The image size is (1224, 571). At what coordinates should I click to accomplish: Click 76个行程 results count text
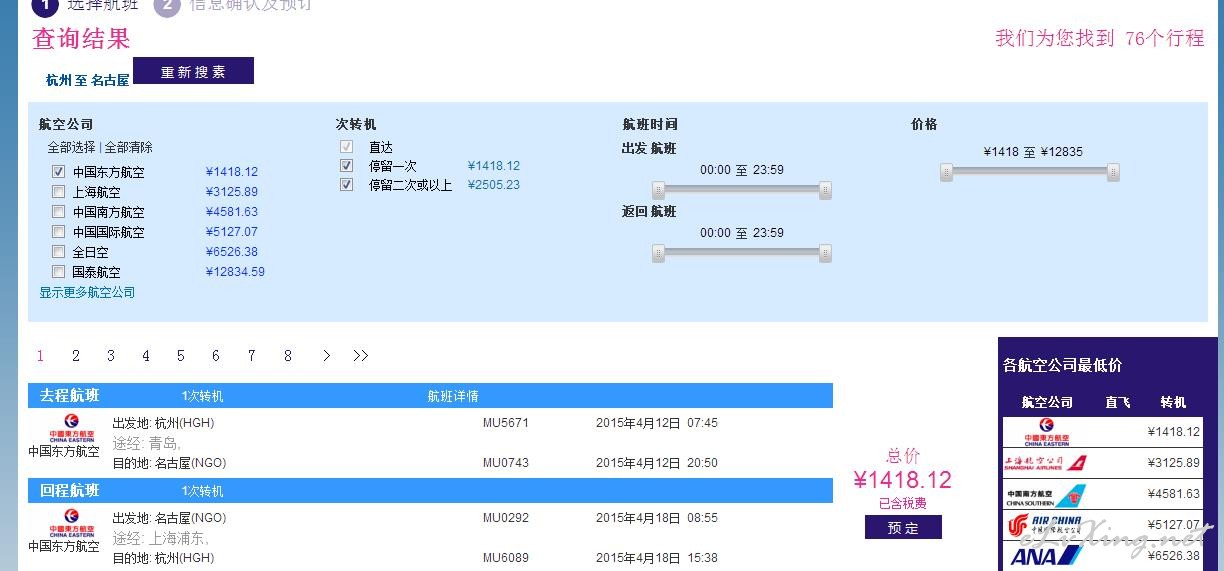click(1165, 38)
